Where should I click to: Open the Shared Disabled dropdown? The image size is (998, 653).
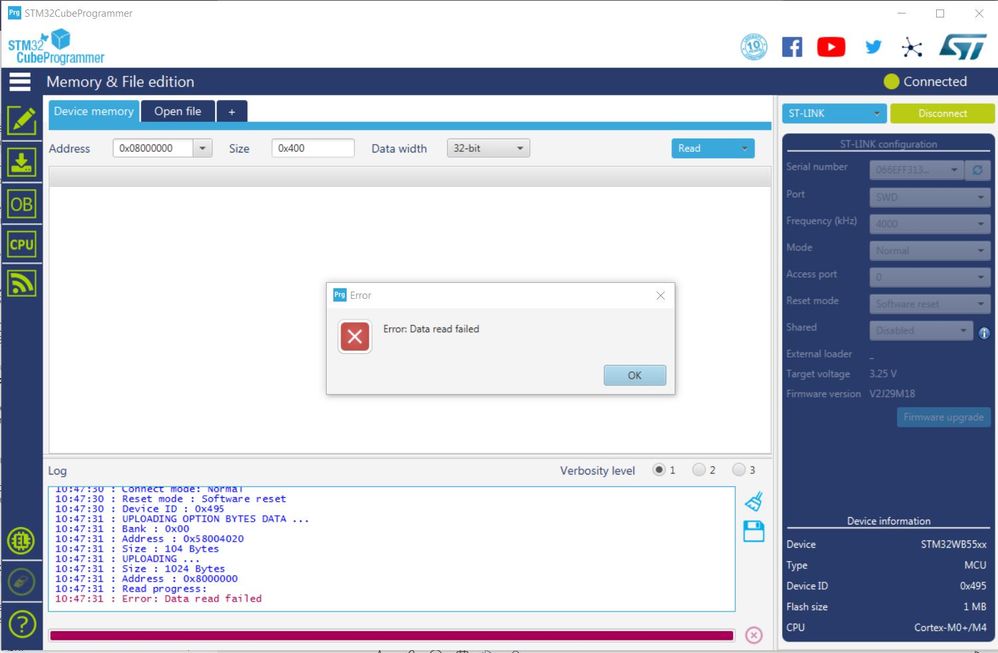click(921, 331)
